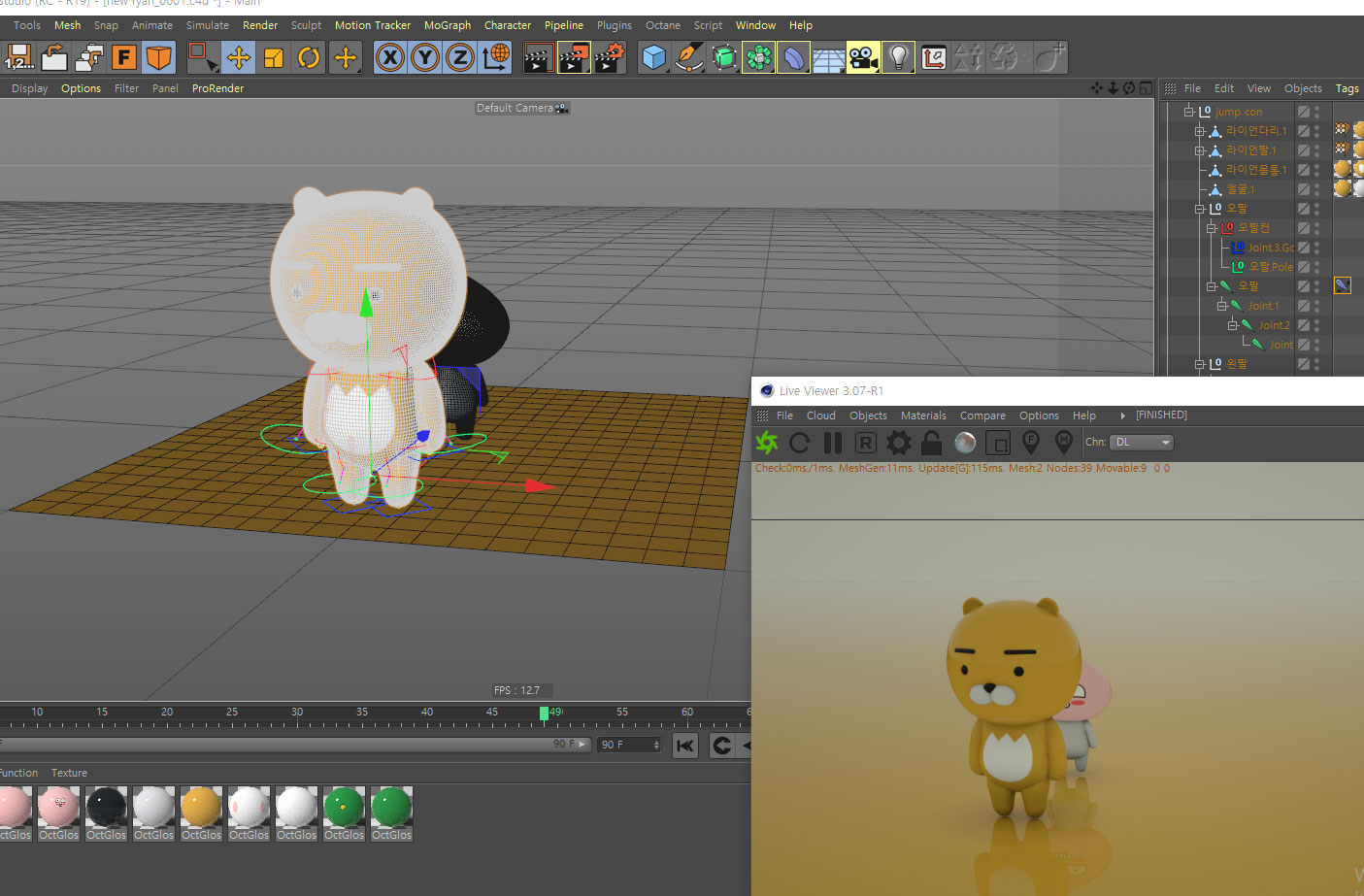
Task: Toggle visibility dots for 오팔컨 object
Action: (1317, 228)
